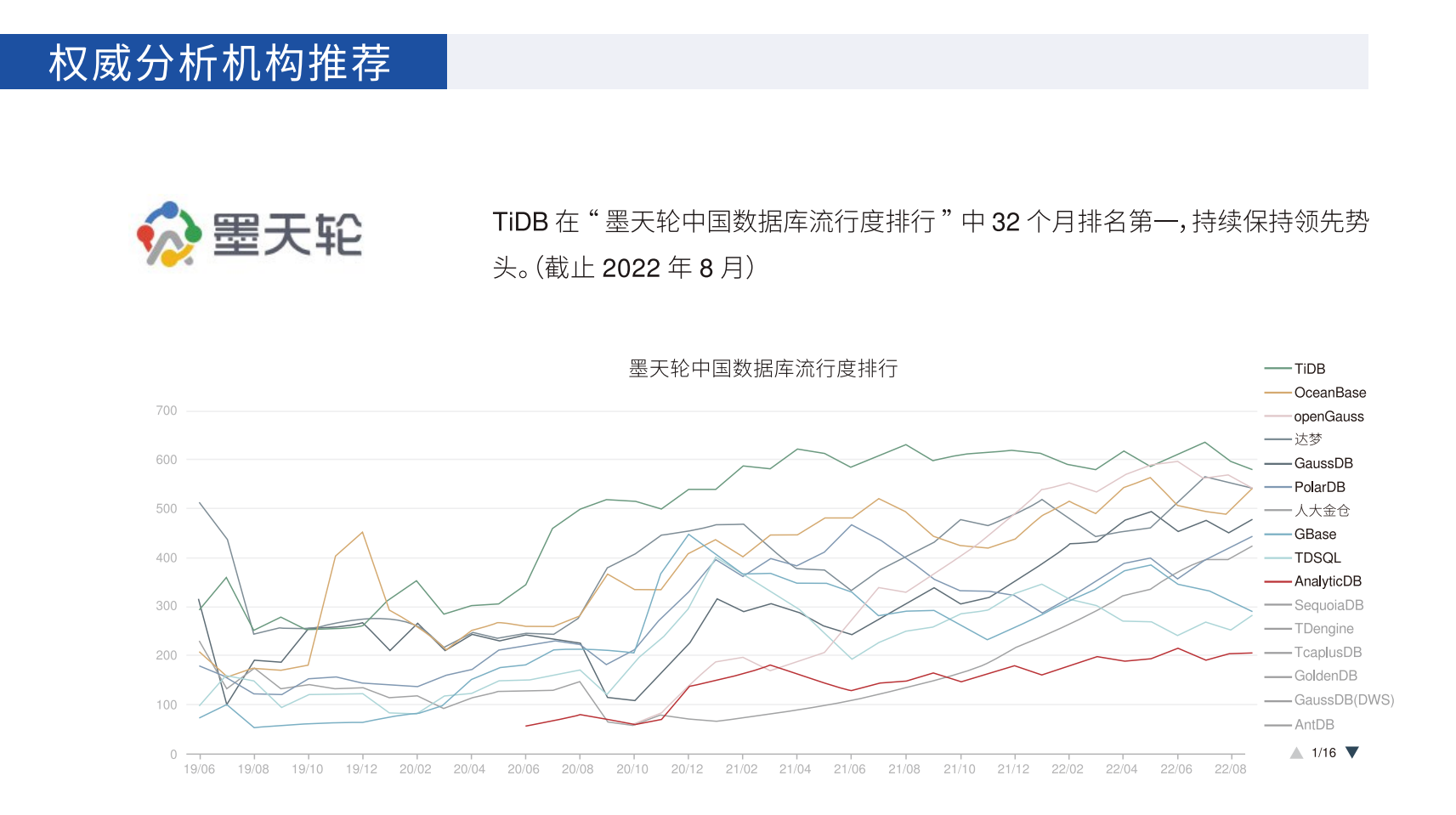Click the y-axis value 300
The height and width of the screenshot is (815, 1456).
coord(167,606)
